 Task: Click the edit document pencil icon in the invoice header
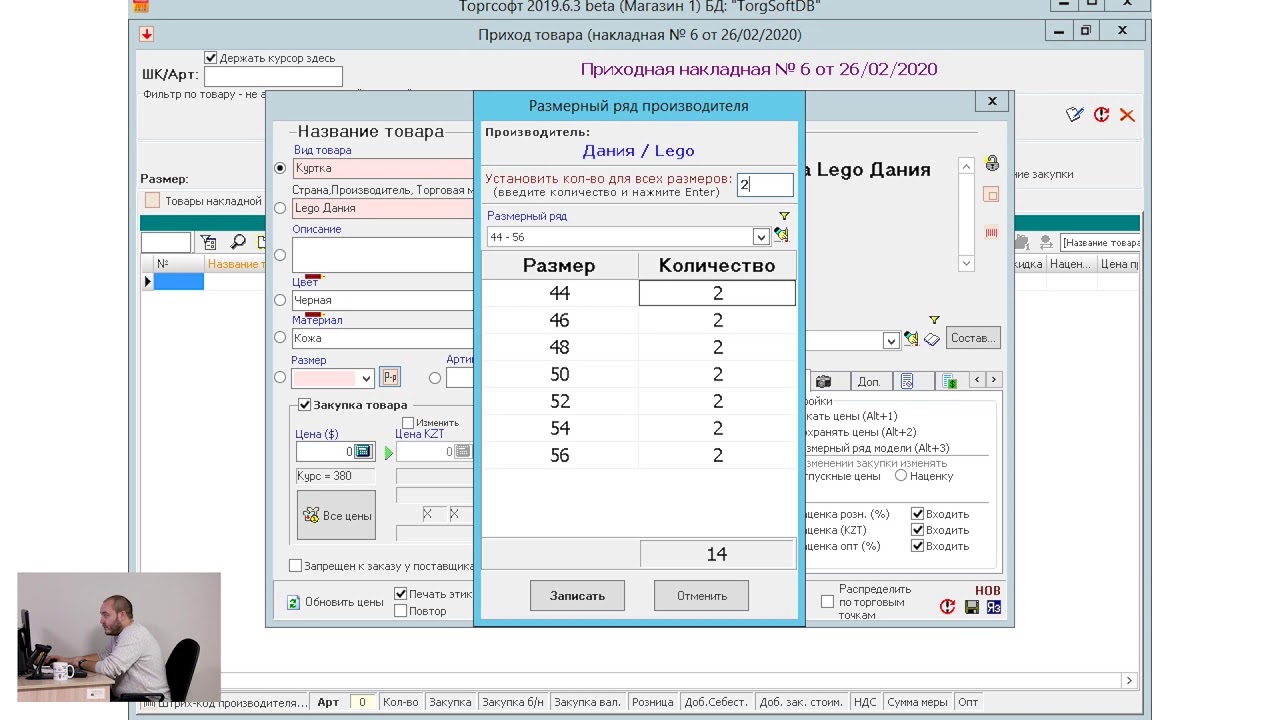[1075, 115]
